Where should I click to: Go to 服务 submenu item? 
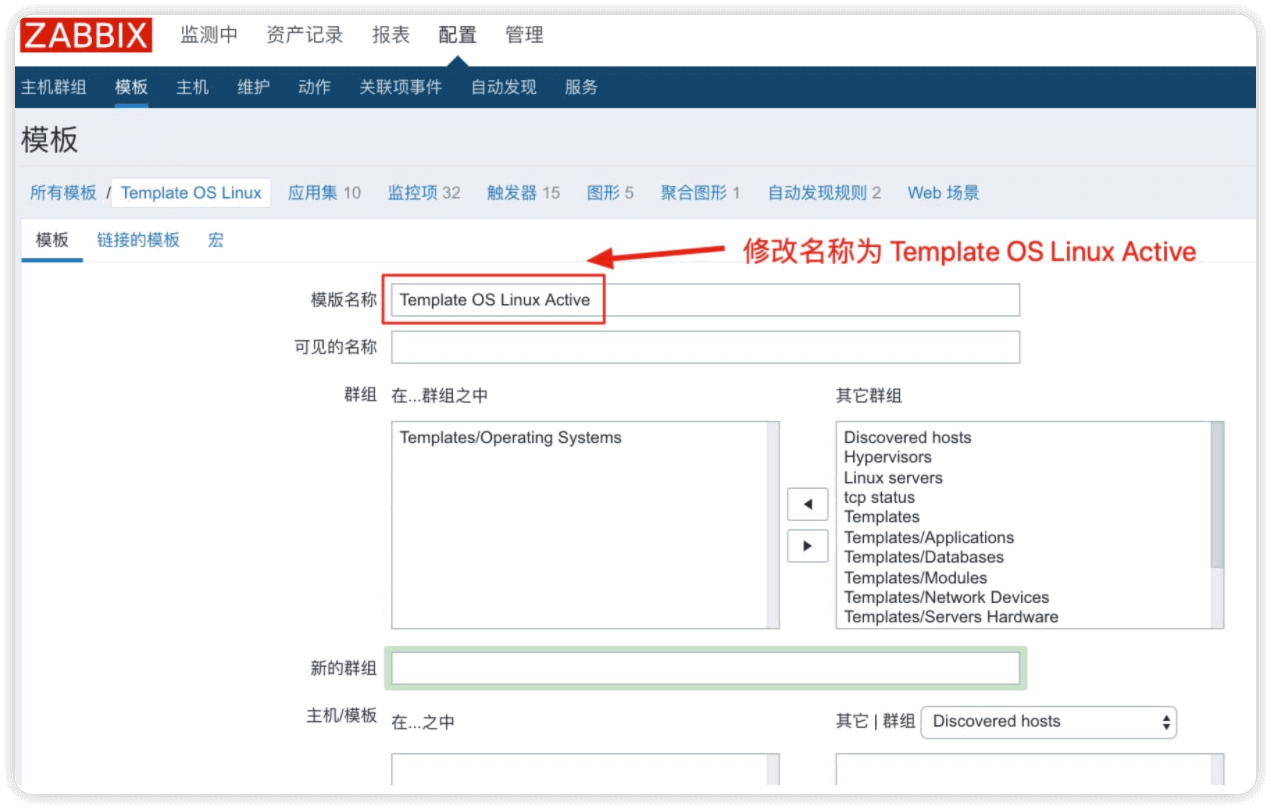(x=581, y=87)
